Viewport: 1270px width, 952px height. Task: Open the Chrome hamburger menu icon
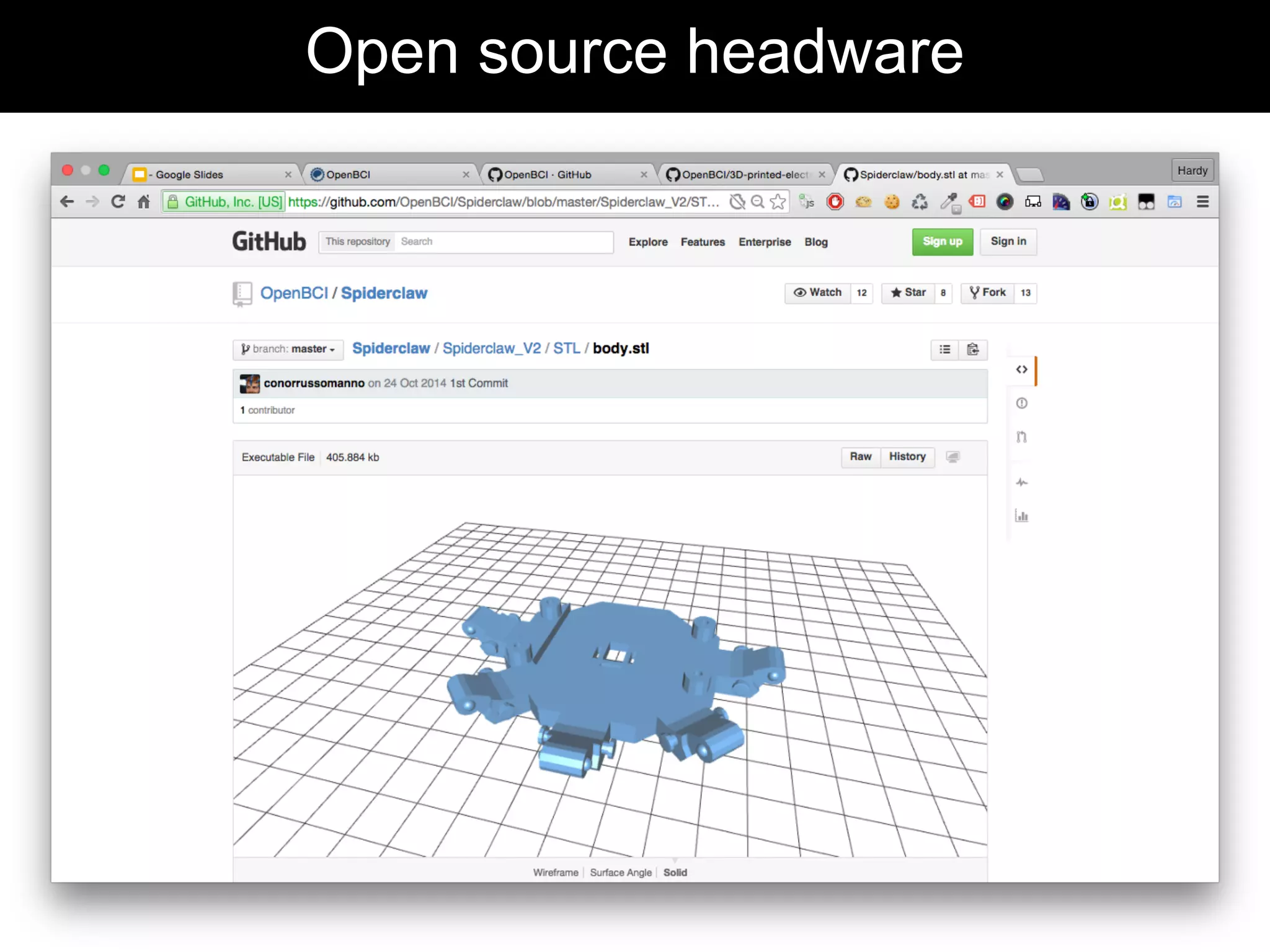(1202, 201)
